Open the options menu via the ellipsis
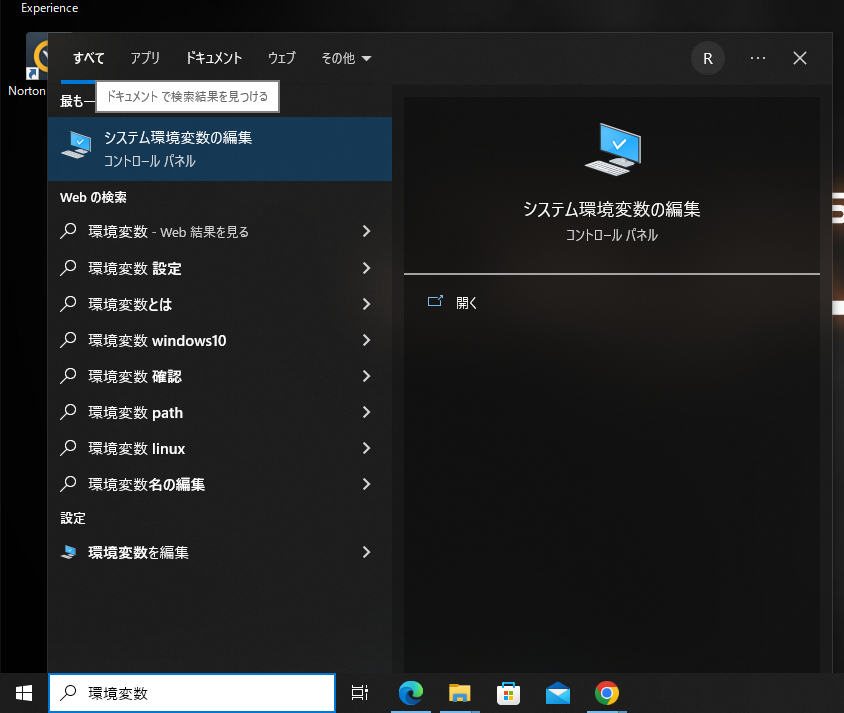 click(757, 58)
